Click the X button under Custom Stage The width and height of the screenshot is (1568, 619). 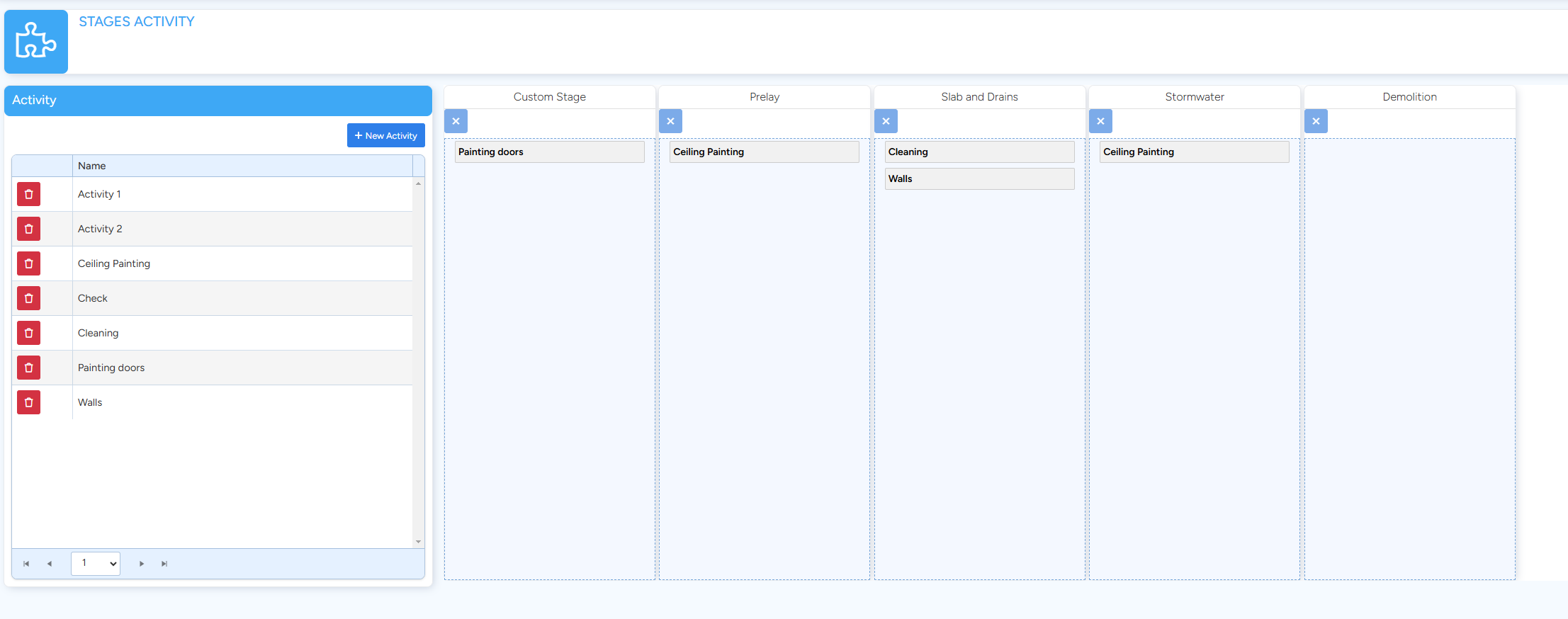(x=456, y=121)
